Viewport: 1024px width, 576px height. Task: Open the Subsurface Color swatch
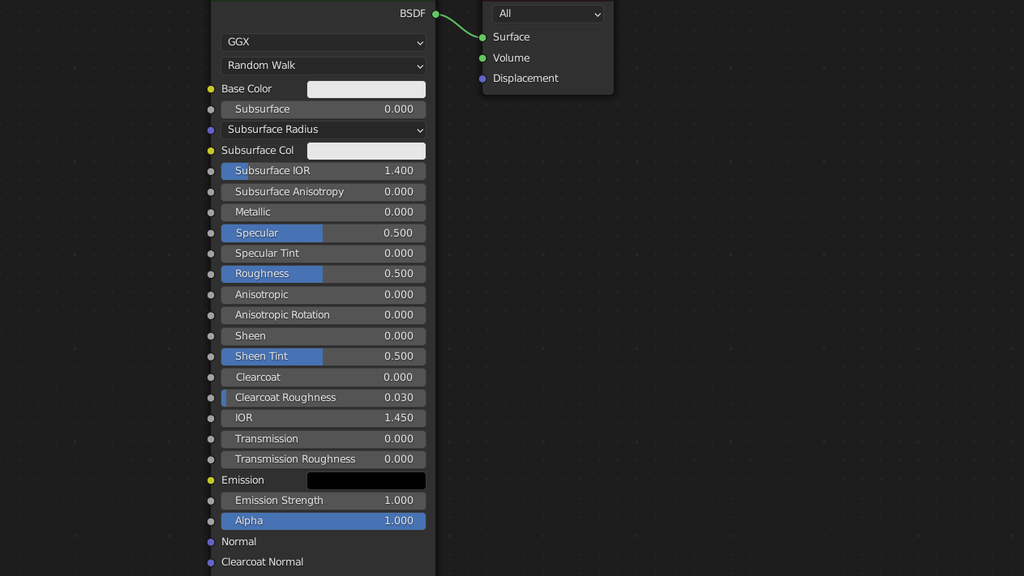pyautogui.click(x=368, y=150)
